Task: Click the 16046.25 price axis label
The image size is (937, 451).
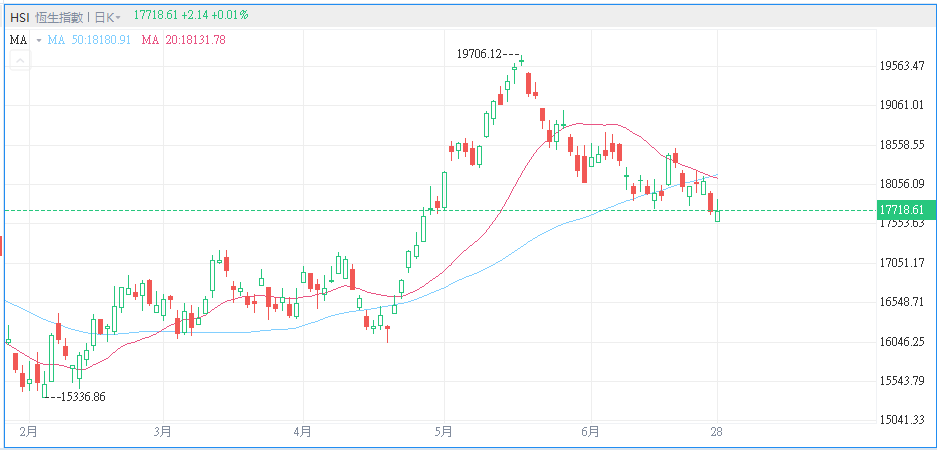Action: [902, 341]
